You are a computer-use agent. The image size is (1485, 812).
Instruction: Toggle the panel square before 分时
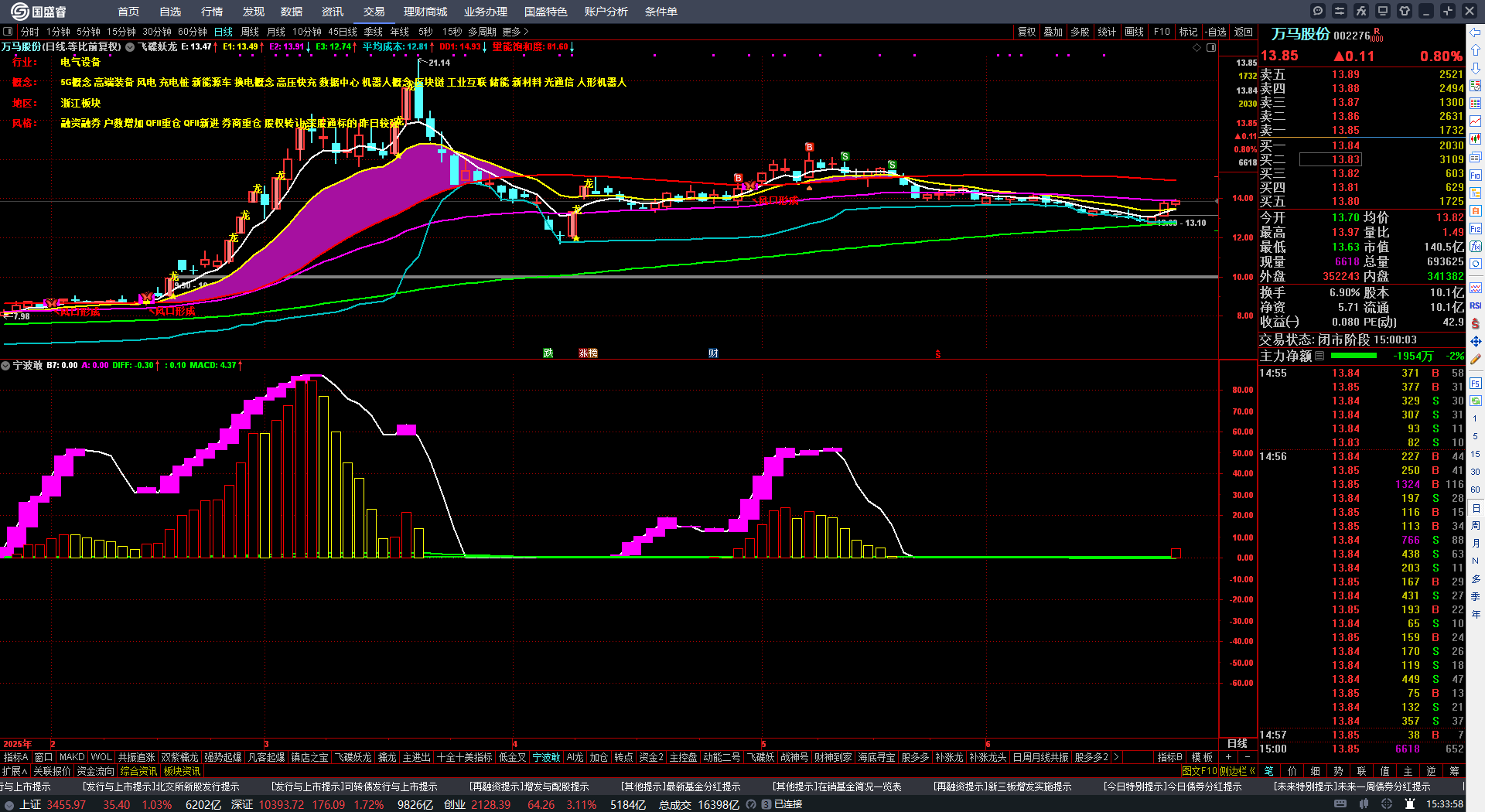click(x=8, y=32)
